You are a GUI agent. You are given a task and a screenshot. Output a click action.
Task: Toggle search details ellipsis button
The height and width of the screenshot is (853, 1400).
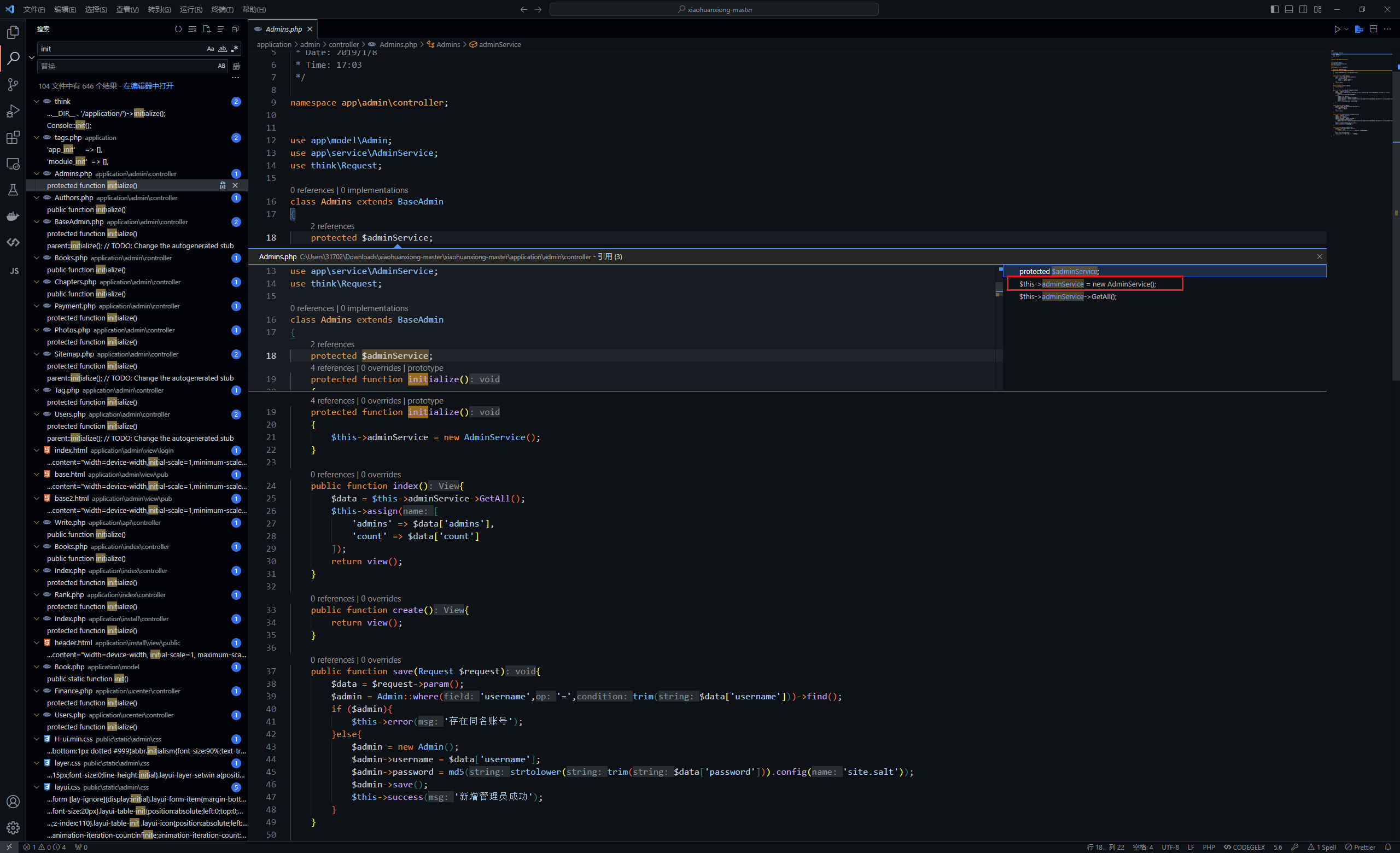(x=235, y=78)
